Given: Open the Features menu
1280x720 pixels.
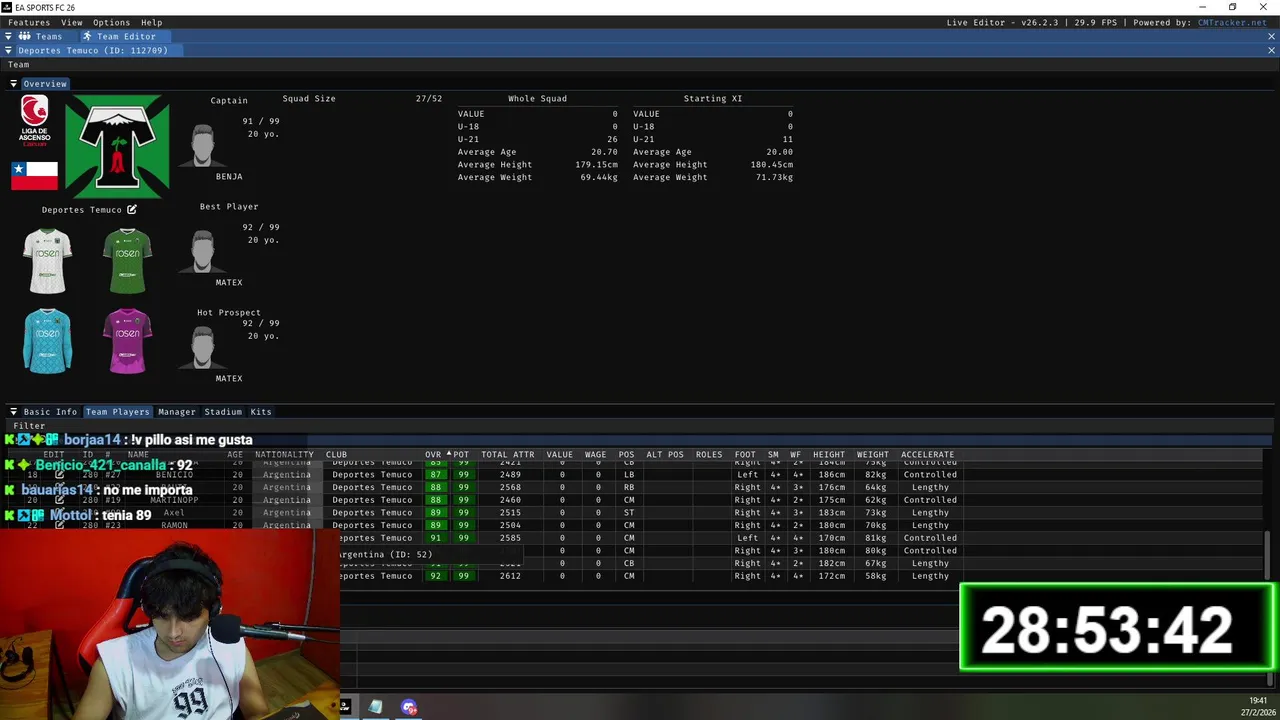Looking at the screenshot, I should pos(29,22).
